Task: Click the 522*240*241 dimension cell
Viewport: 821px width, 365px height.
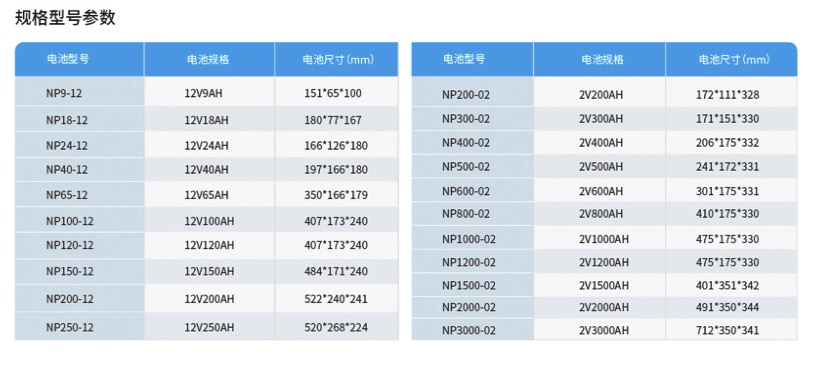Action: (x=336, y=299)
